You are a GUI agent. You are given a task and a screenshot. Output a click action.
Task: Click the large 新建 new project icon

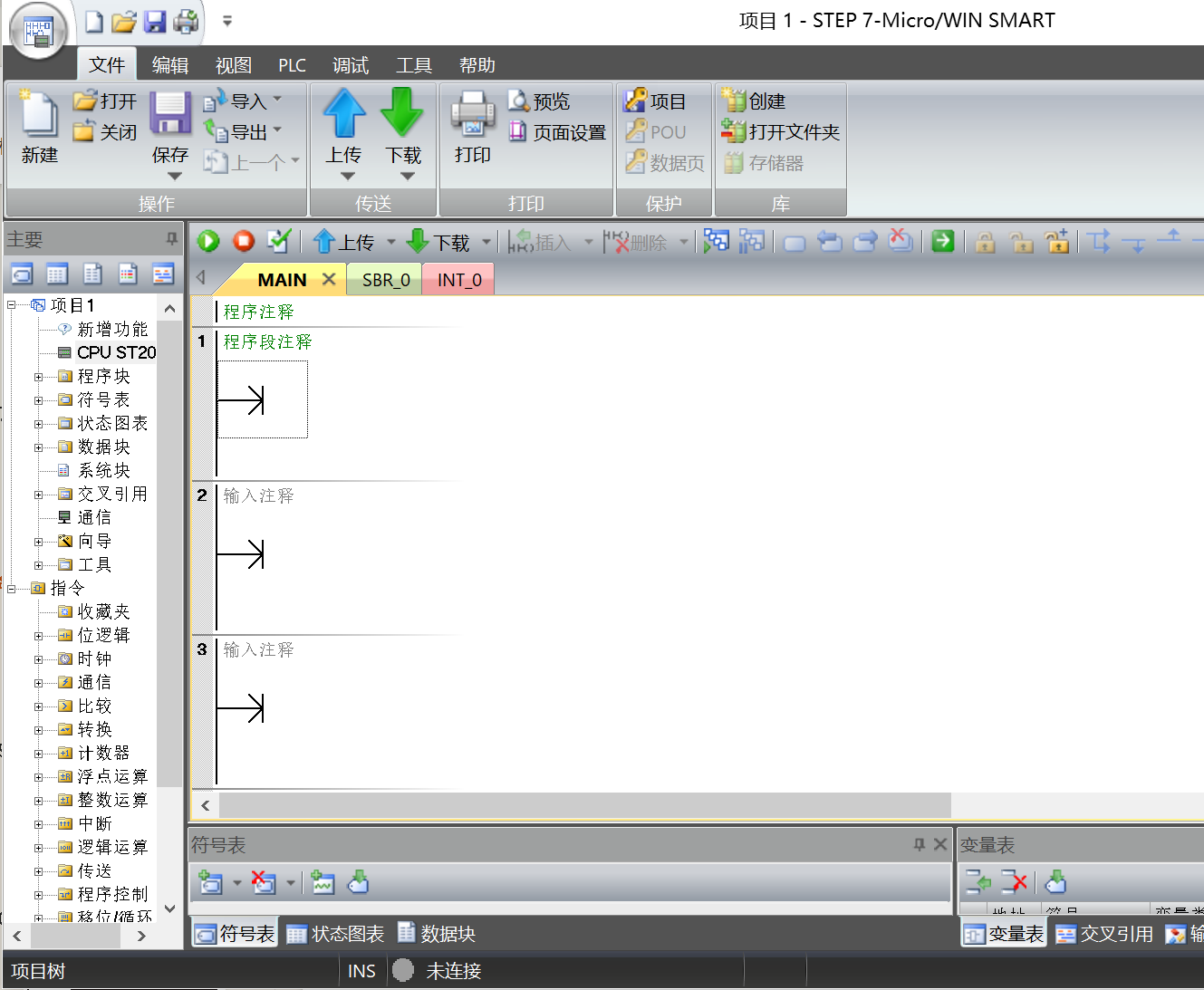tap(39, 114)
